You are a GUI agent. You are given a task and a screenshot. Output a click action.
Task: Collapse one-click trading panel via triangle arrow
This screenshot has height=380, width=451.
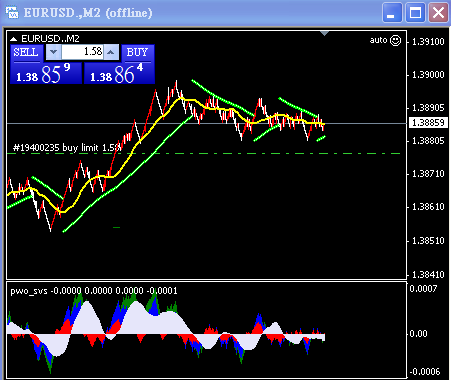click(14, 39)
